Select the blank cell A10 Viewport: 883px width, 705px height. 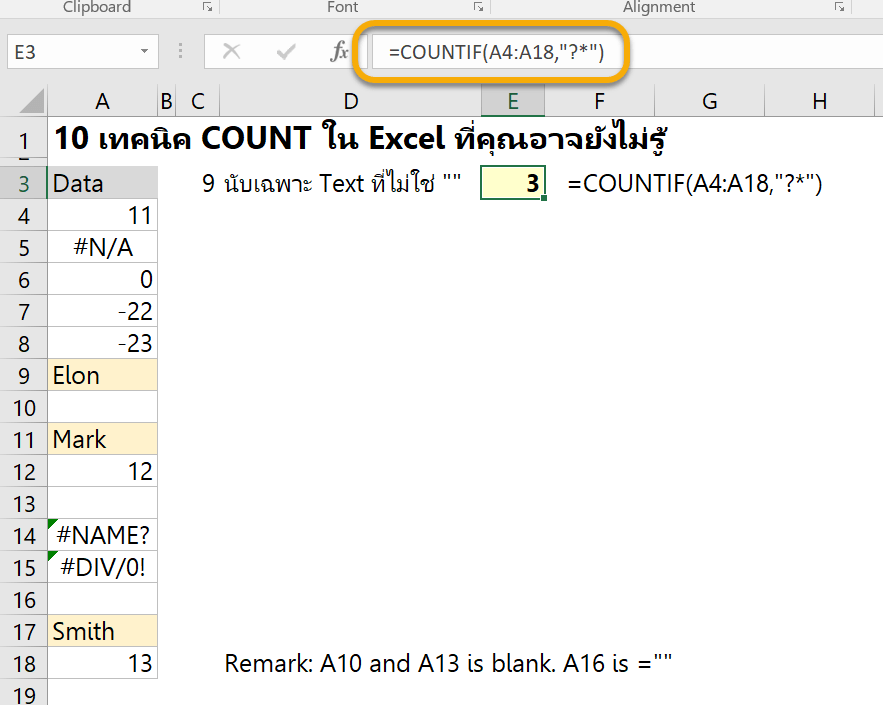(x=101, y=406)
